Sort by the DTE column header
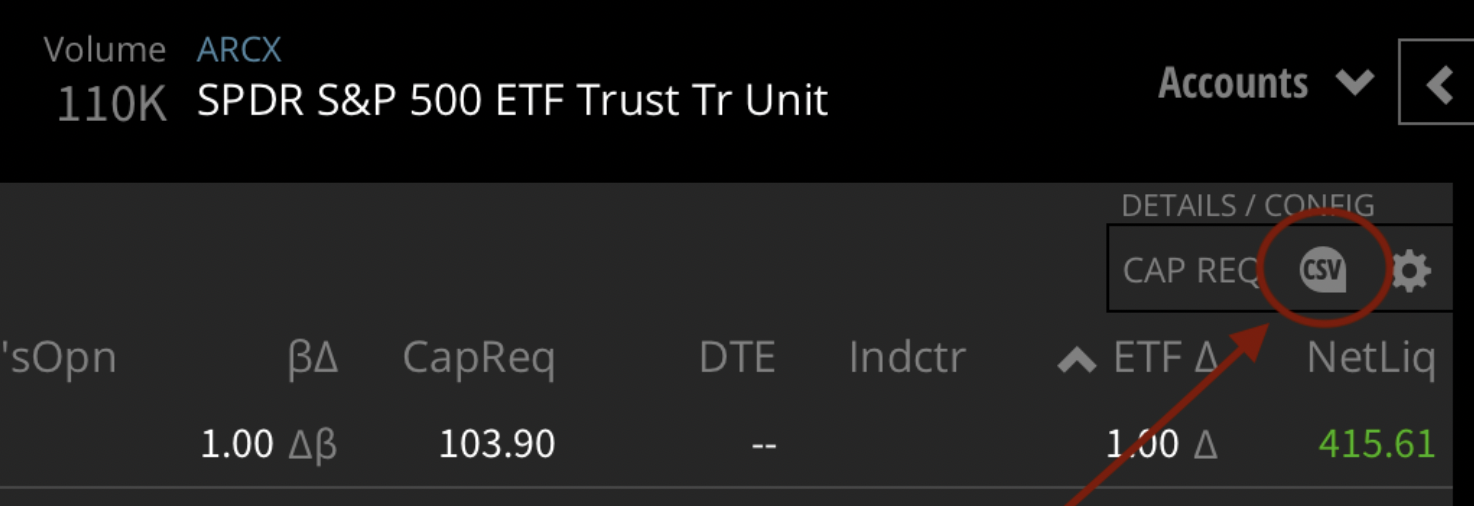The width and height of the screenshot is (1474, 506). [x=737, y=358]
